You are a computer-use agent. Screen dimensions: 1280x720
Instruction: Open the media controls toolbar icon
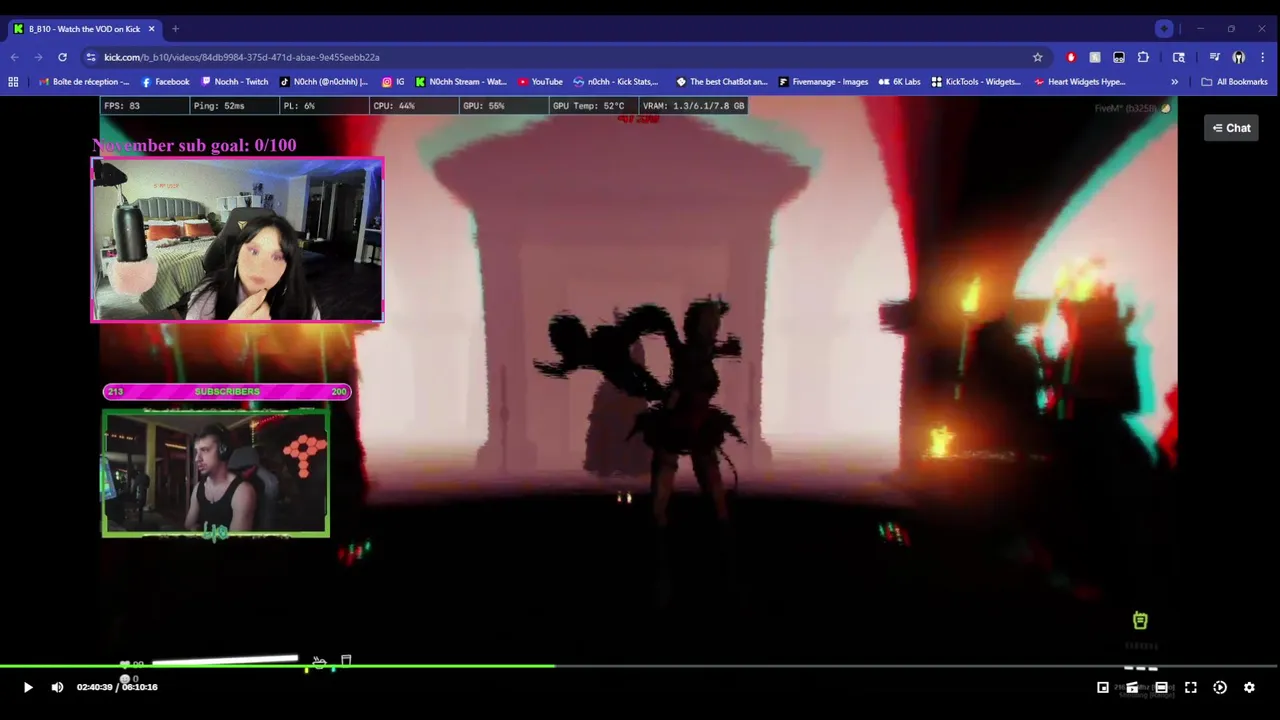coord(1215,57)
